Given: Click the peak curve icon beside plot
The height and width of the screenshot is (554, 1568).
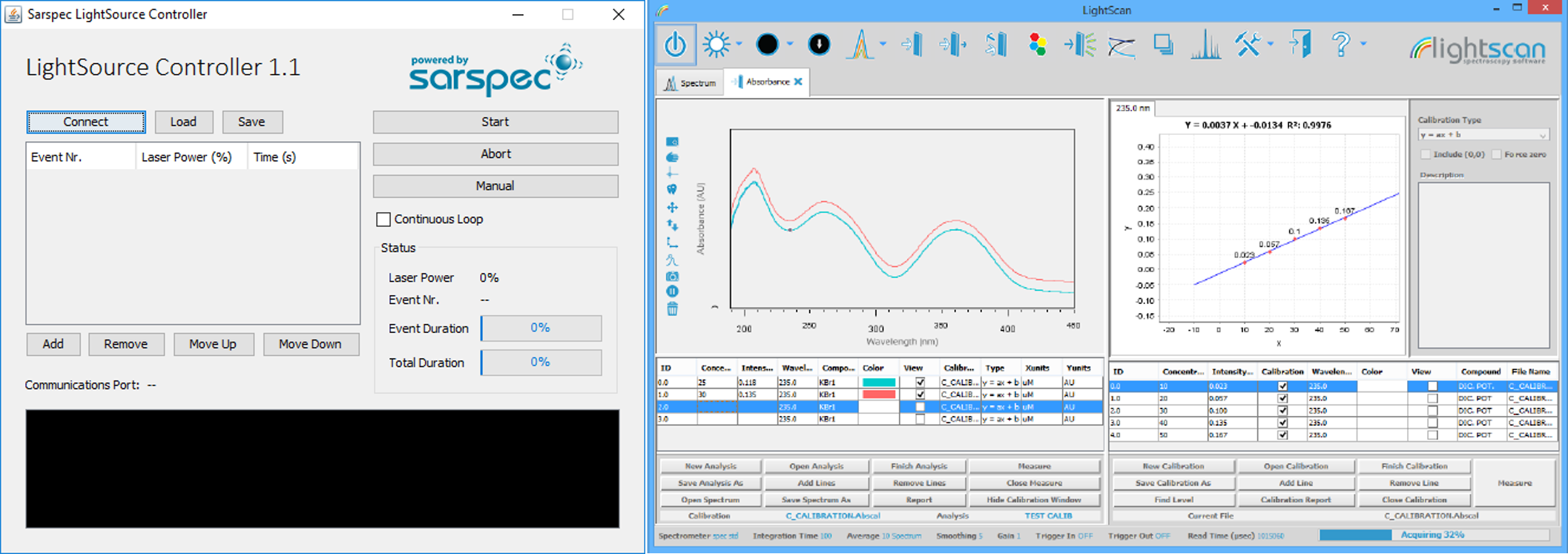Looking at the screenshot, I should click(x=672, y=260).
